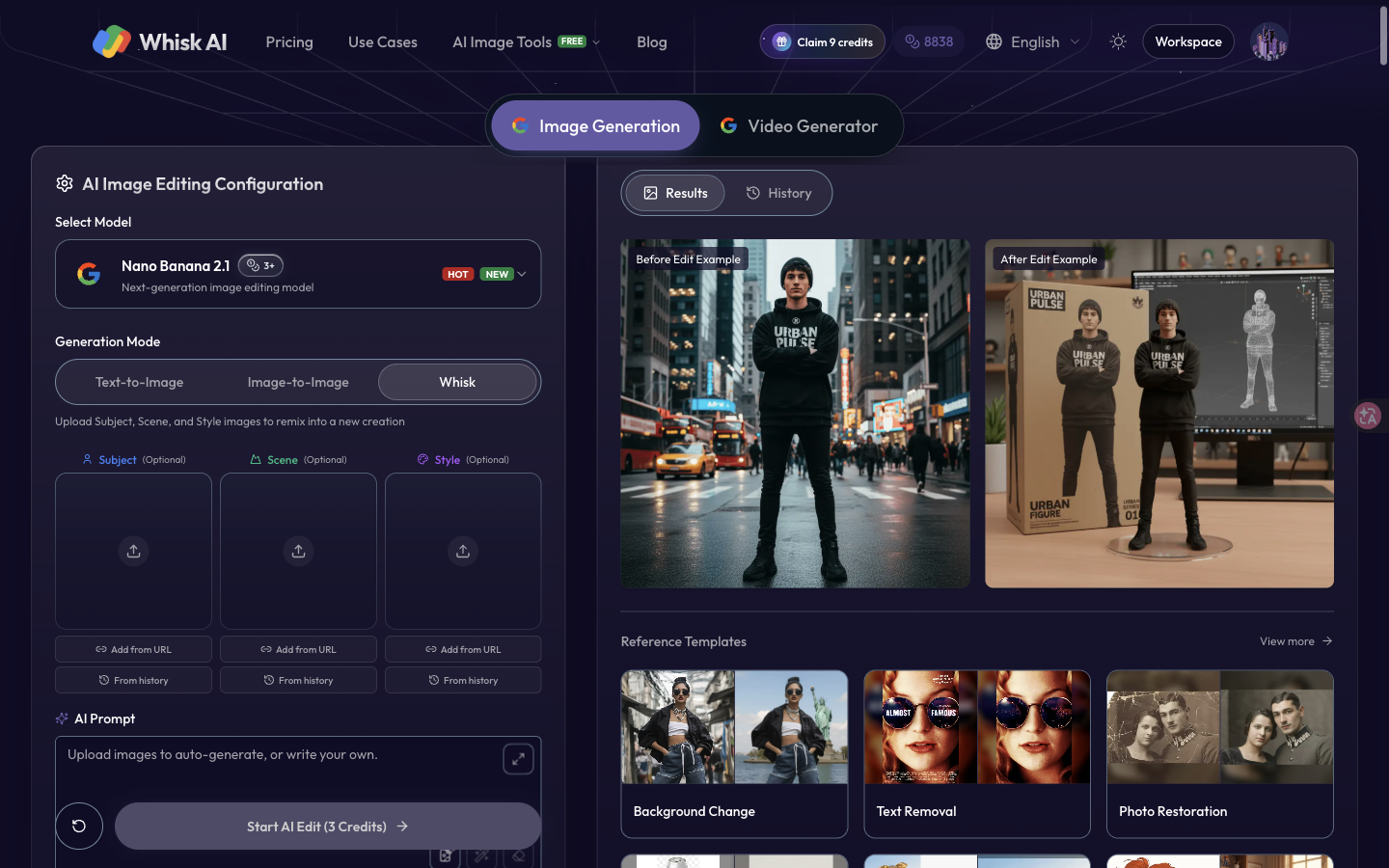
Task: Switch to the History tab
Action: tap(778, 193)
